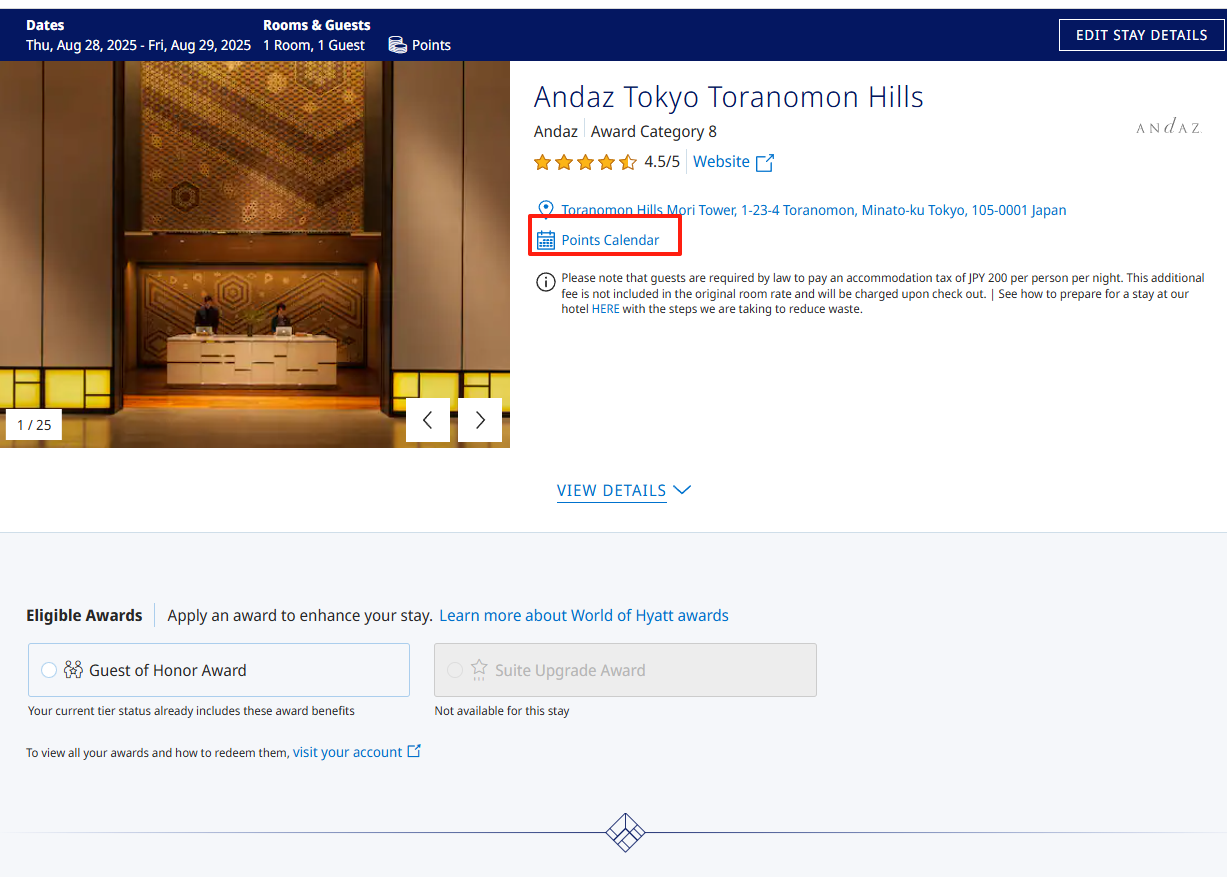Image resolution: width=1227 pixels, height=877 pixels.
Task: Click the map pin location icon
Action: [x=546, y=209]
